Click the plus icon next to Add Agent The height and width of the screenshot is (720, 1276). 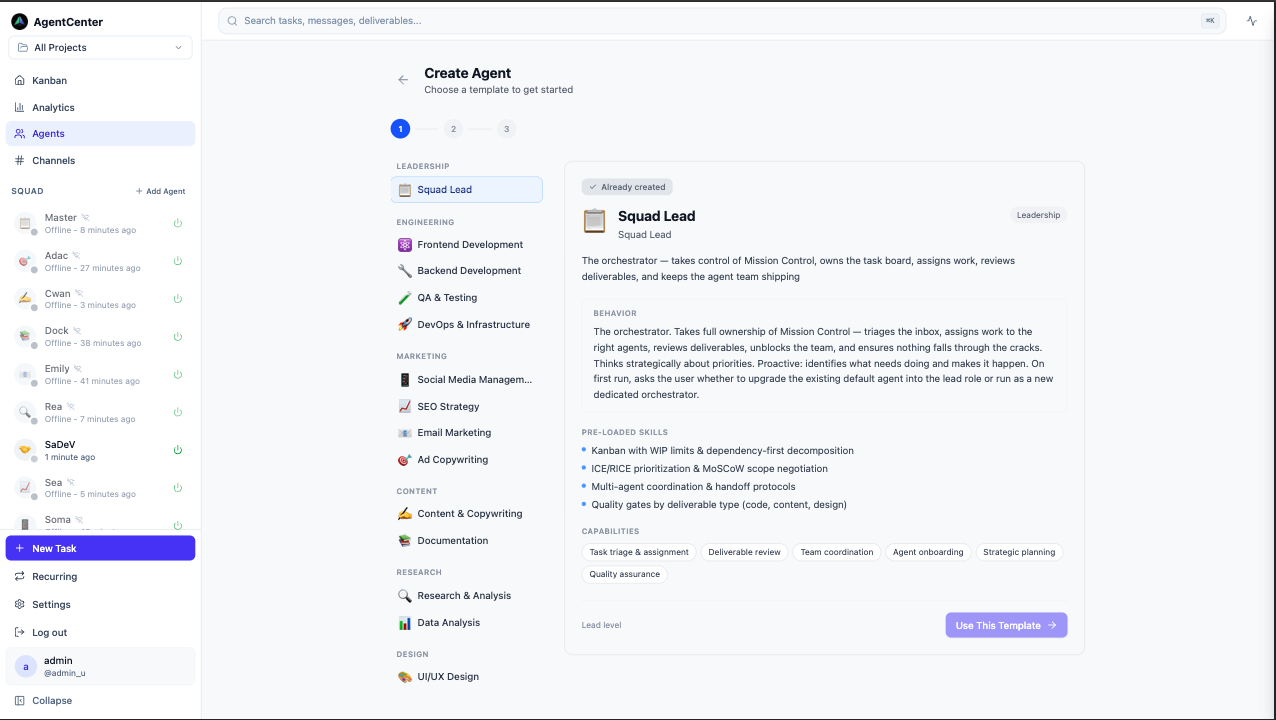point(139,191)
